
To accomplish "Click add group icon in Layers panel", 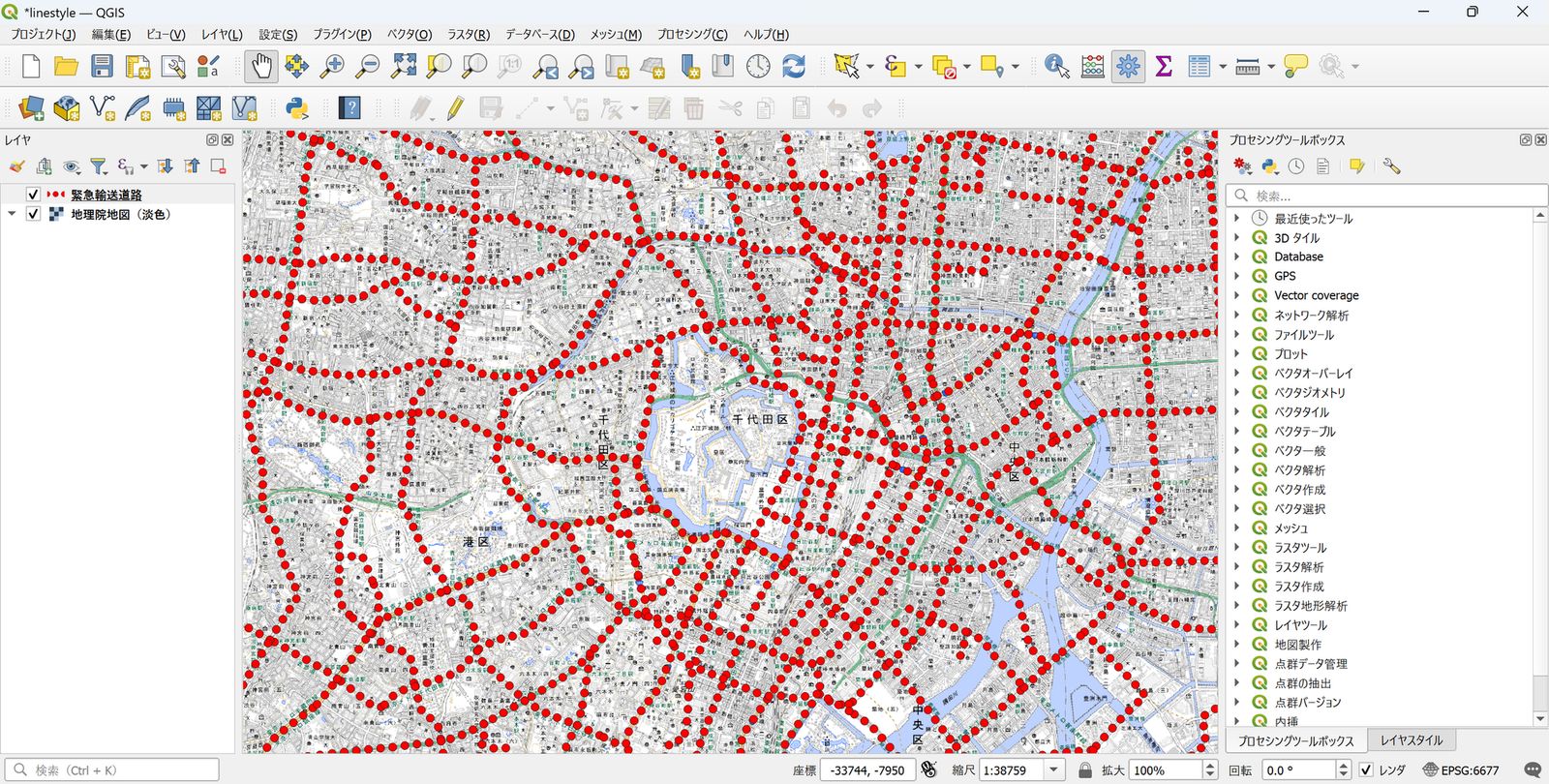I will tap(44, 166).
